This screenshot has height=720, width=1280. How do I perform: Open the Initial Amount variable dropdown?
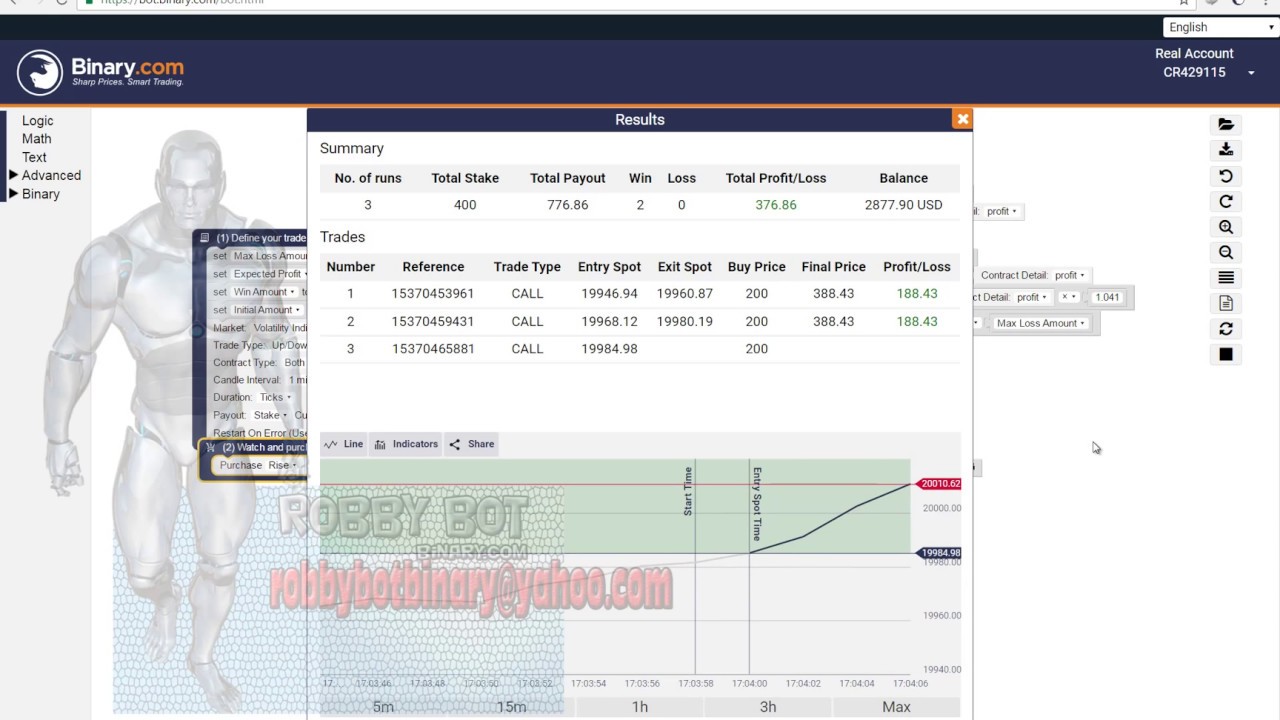265,310
